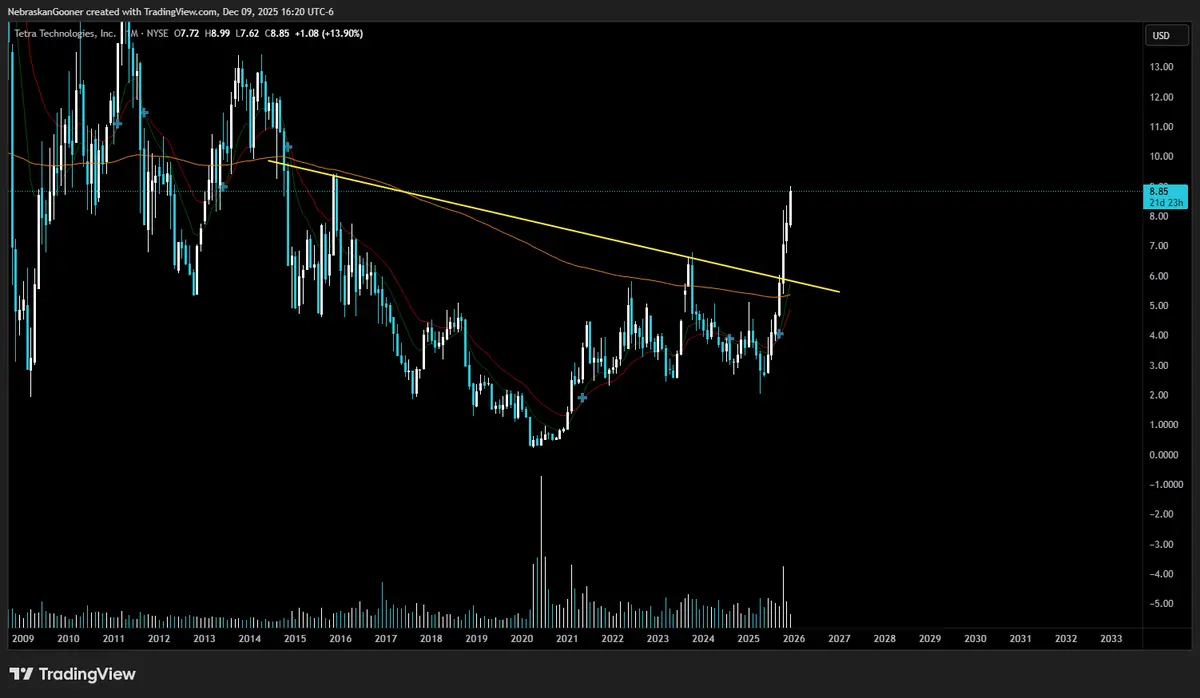Click the 2025 time axis label
The width and height of the screenshot is (1200, 698).
748,638
